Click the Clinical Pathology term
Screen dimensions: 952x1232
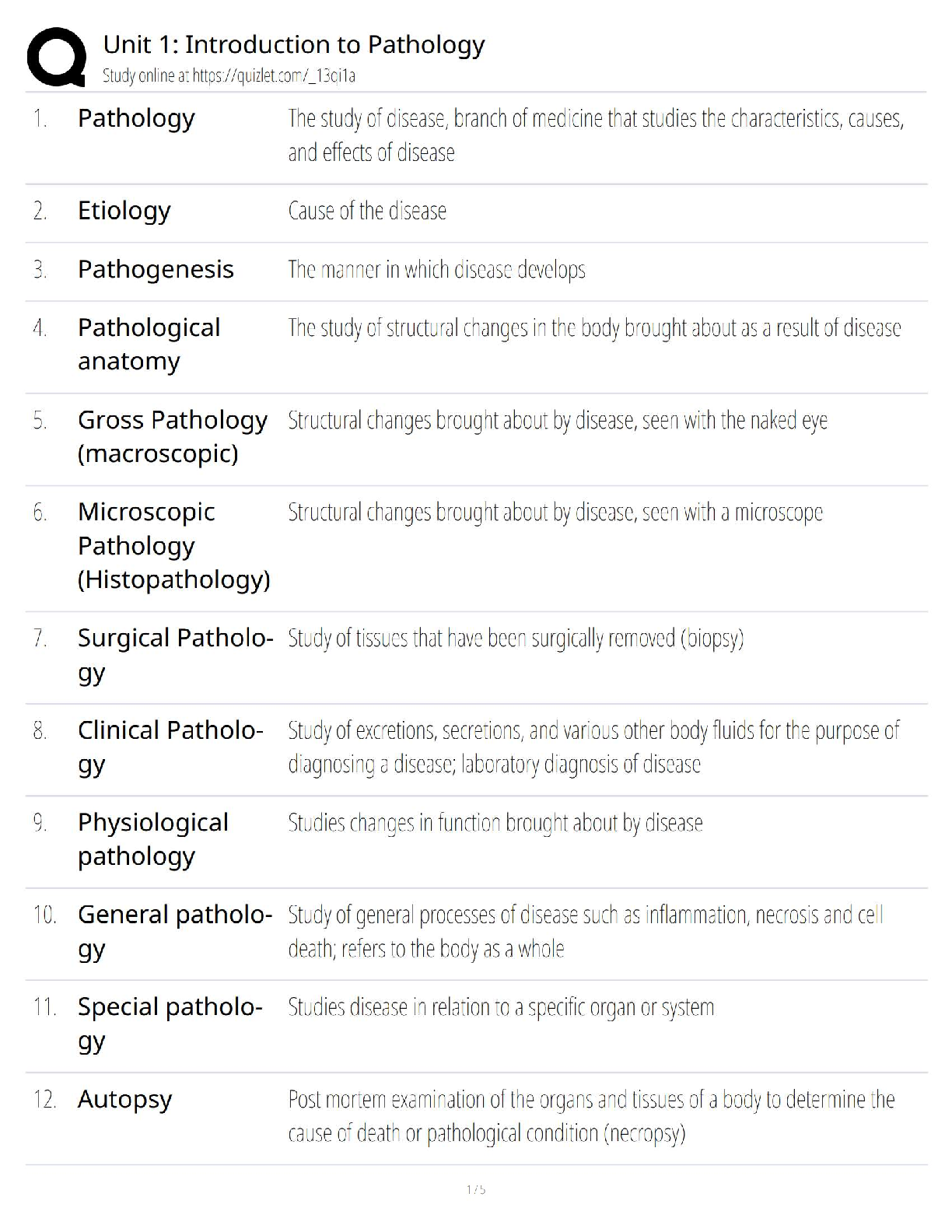coord(170,747)
